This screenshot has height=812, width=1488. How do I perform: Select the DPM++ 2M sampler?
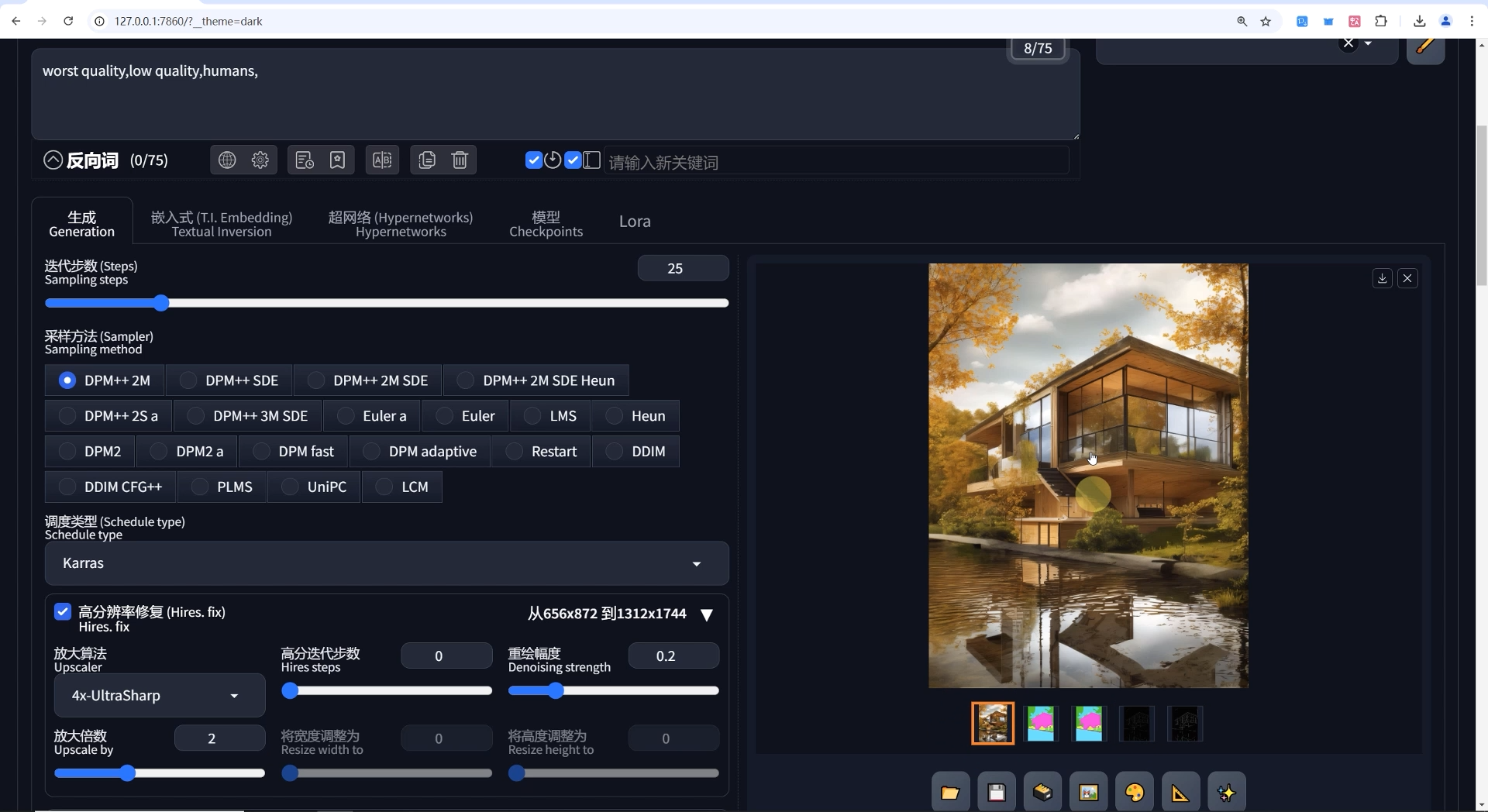tap(105, 380)
